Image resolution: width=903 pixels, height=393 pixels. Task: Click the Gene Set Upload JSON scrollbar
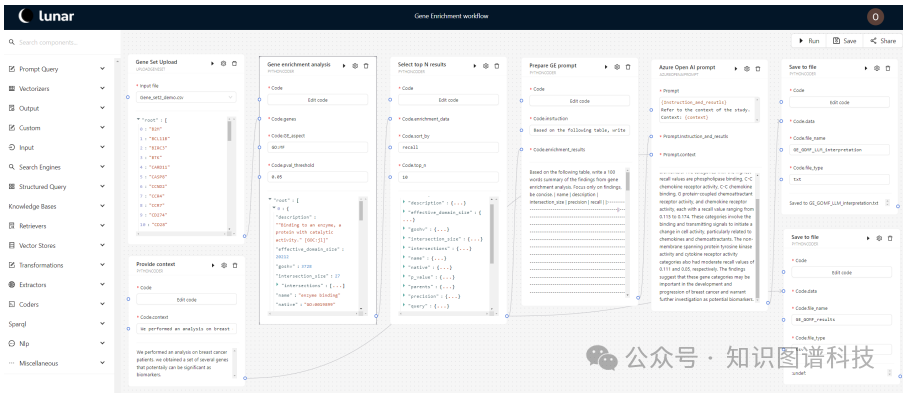(229, 131)
